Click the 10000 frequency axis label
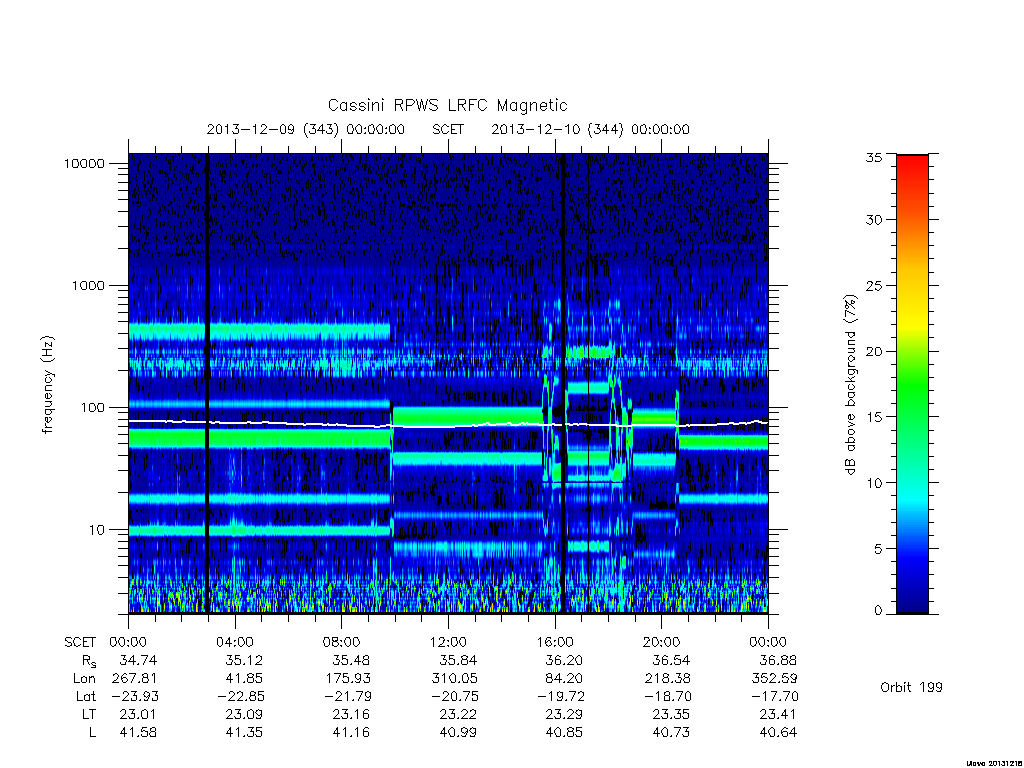This screenshot has height=768, width=1024. [x=84, y=163]
